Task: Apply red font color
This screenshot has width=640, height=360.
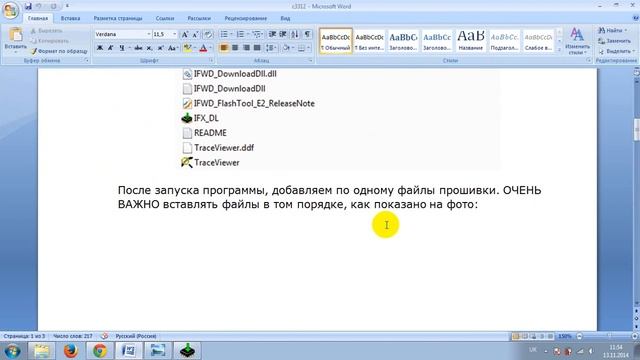Action: 203,48
